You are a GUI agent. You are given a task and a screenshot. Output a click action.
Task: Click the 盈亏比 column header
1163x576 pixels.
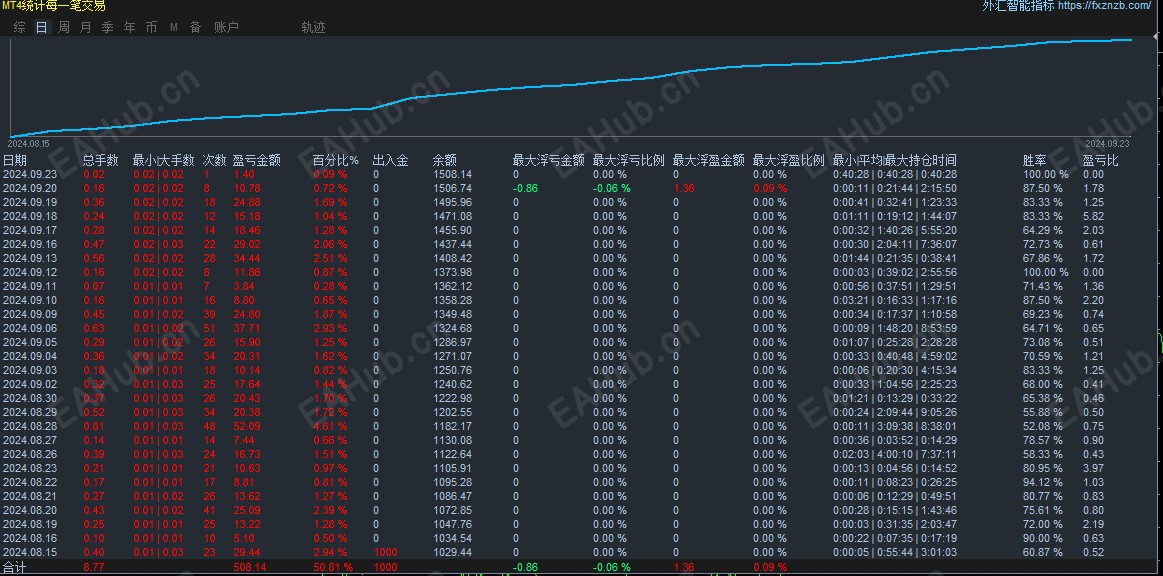pyautogui.click(x=1101, y=160)
